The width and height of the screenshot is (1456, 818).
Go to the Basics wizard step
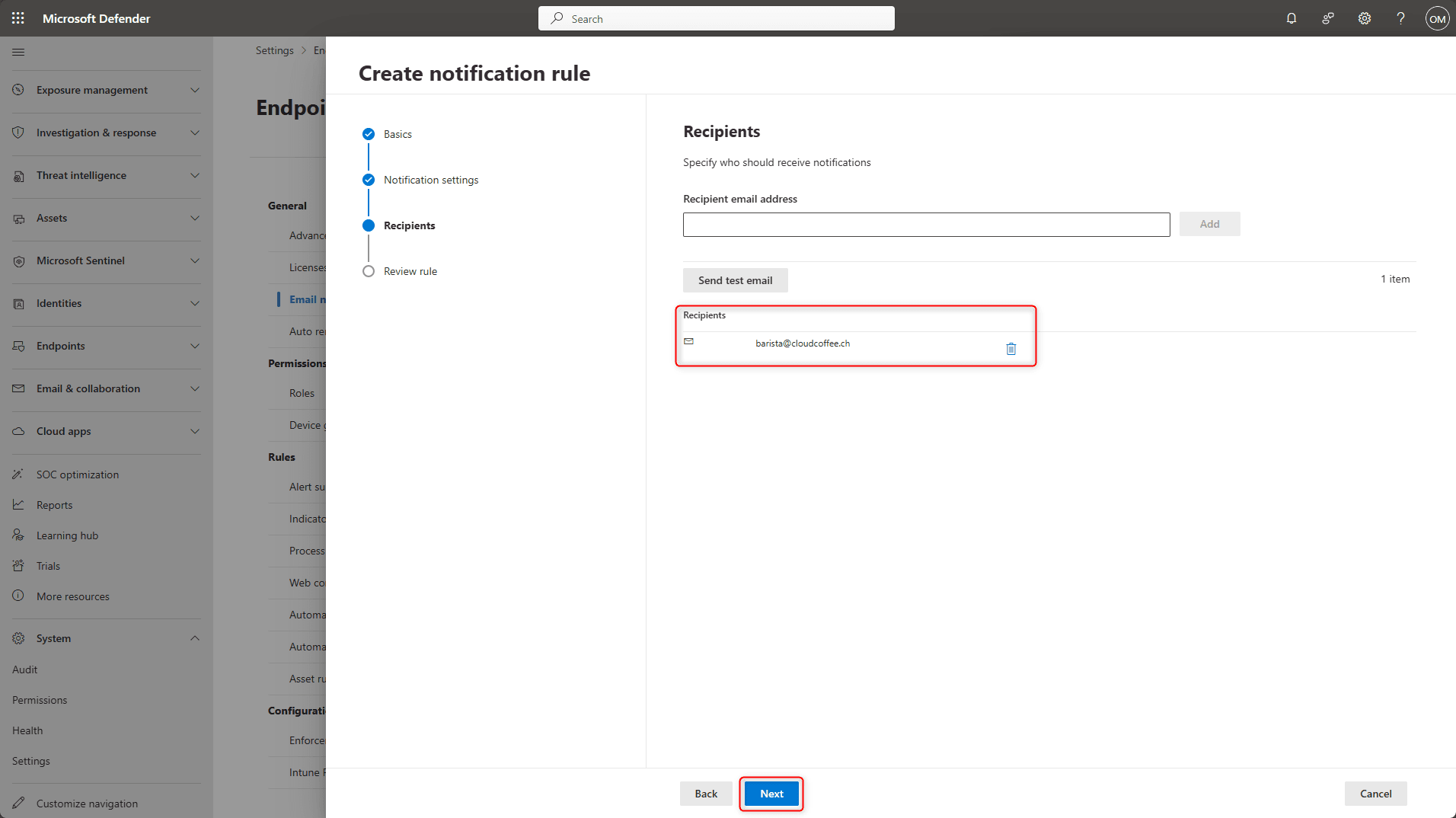tap(397, 134)
